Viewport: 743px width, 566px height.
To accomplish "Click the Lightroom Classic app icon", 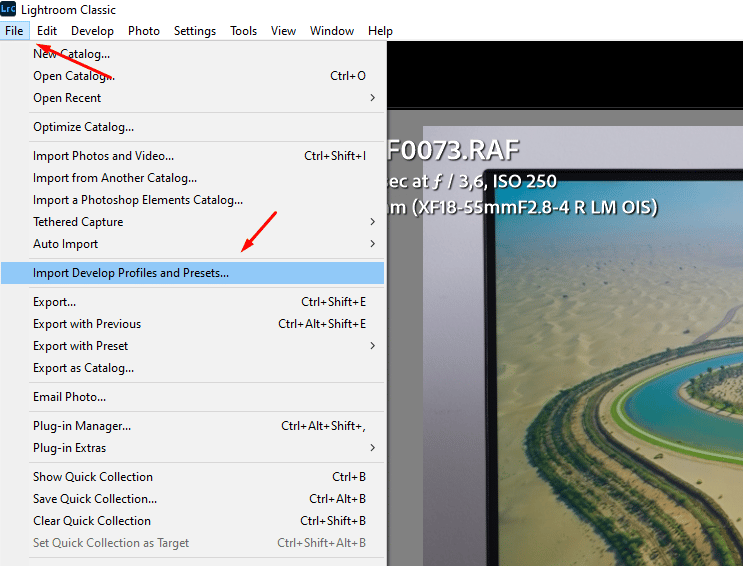I will (x=8, y=9).
